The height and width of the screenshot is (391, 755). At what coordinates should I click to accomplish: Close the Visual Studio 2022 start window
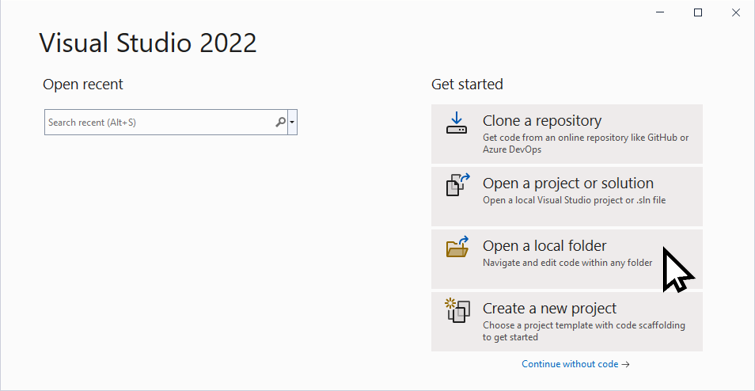[x=736, y=13]
